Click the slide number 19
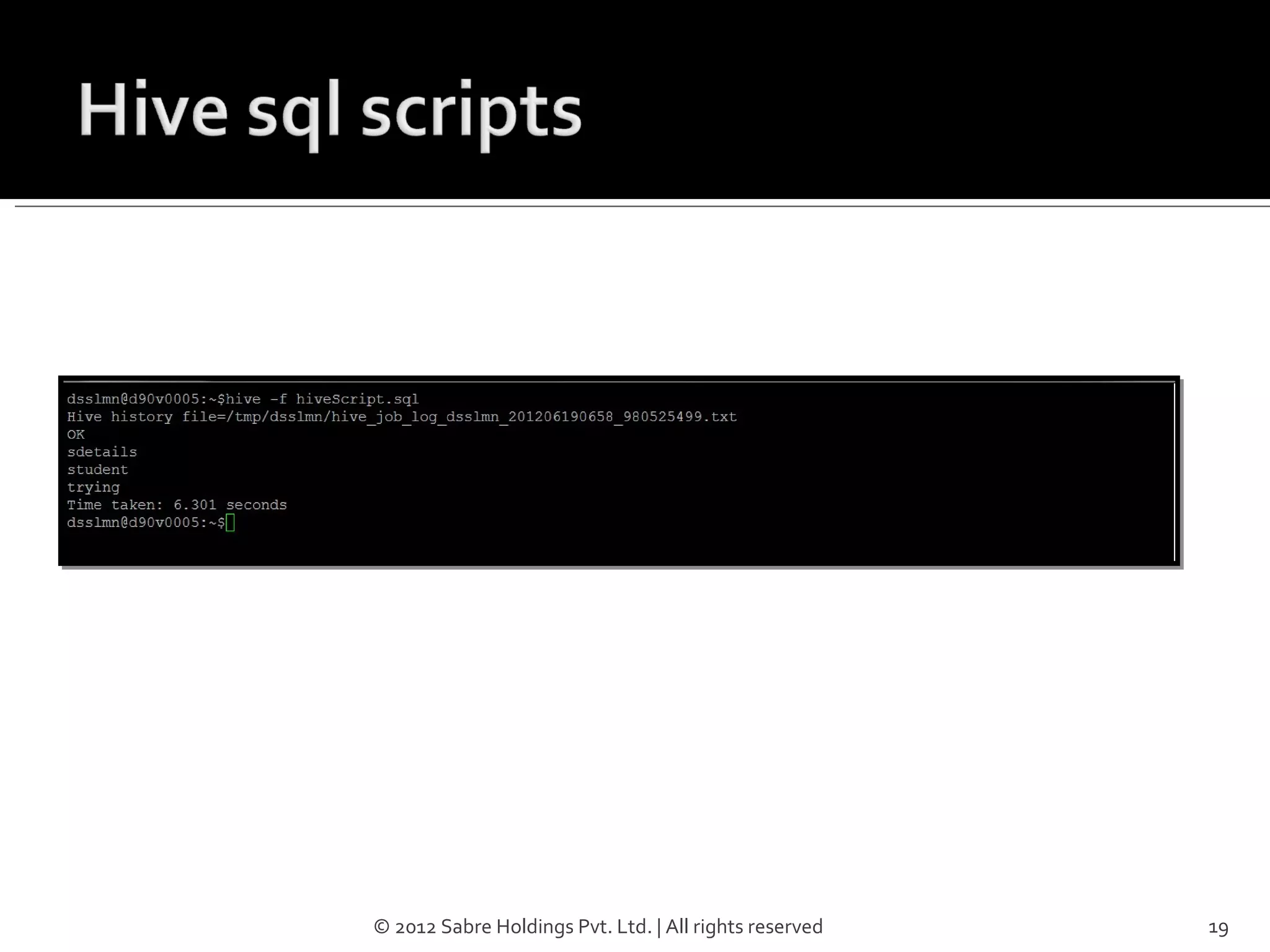The height and width of the screenshot is (952, 1270). point(1218,928)
